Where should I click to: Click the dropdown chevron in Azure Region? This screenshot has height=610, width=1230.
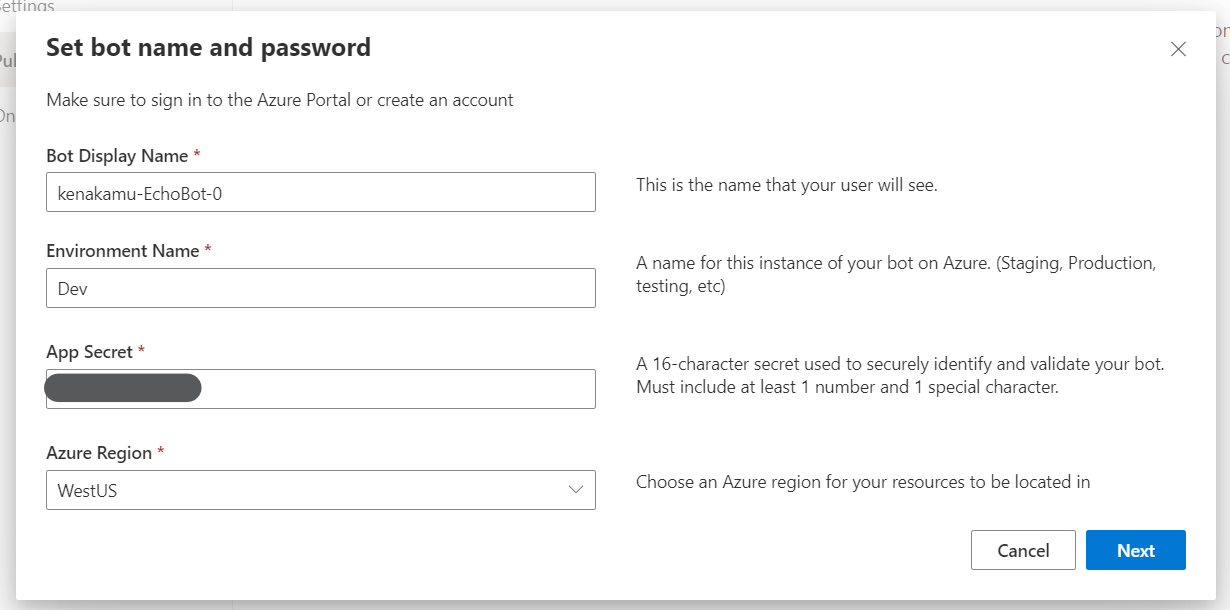tap(575, 490)
